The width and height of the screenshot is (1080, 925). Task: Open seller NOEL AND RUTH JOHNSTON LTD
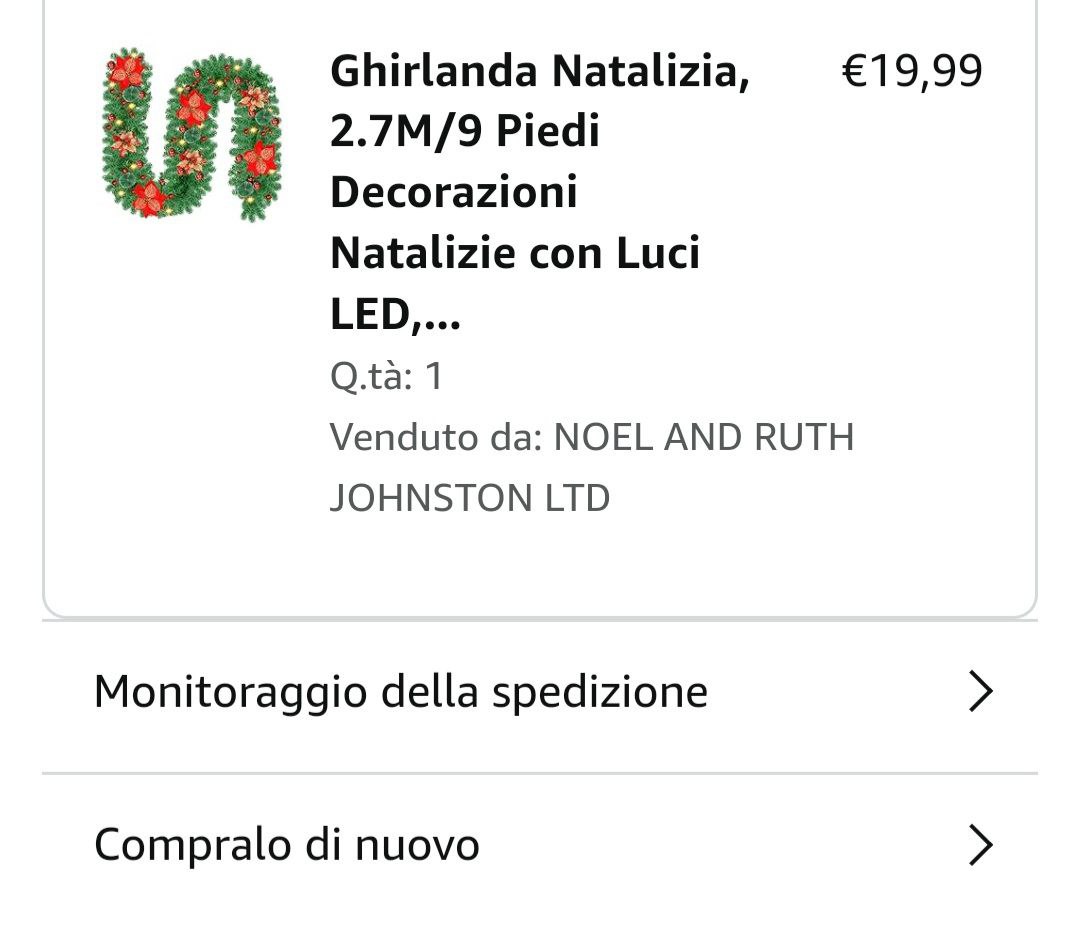click(703, 437)
